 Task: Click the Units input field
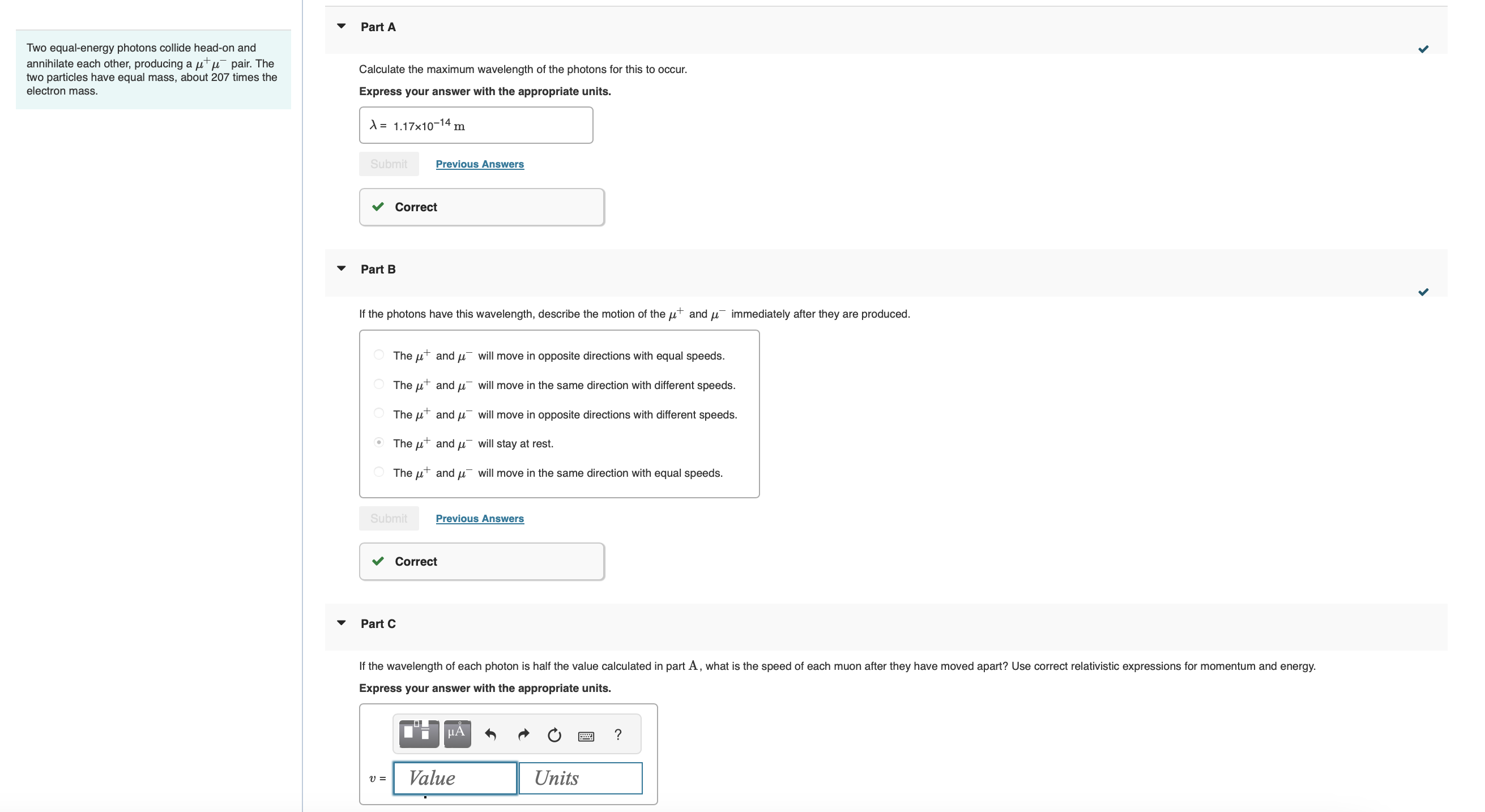(x=580, y=778)
